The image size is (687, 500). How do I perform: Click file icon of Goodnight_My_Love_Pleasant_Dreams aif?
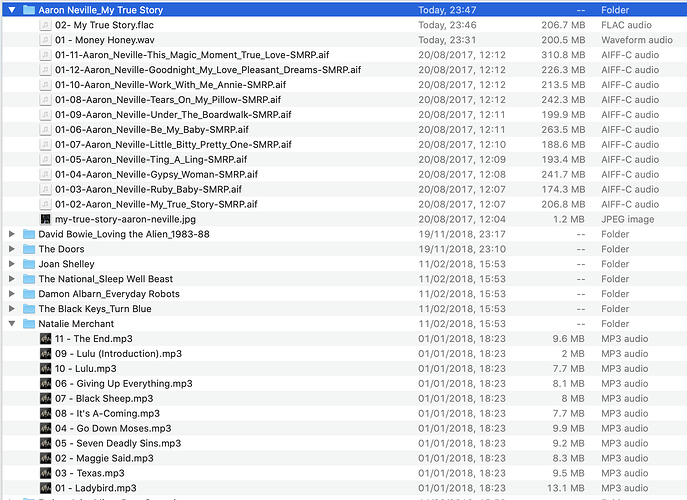(45, 70)
